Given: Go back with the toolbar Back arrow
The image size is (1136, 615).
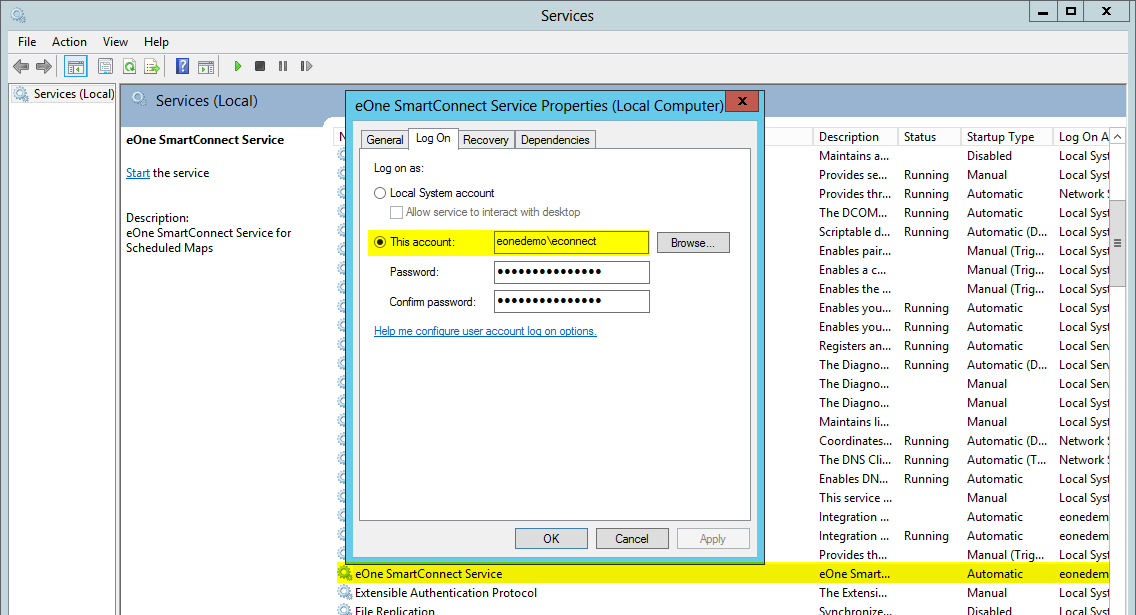Looking at the screenshot, I should click(x=21, y=67).
